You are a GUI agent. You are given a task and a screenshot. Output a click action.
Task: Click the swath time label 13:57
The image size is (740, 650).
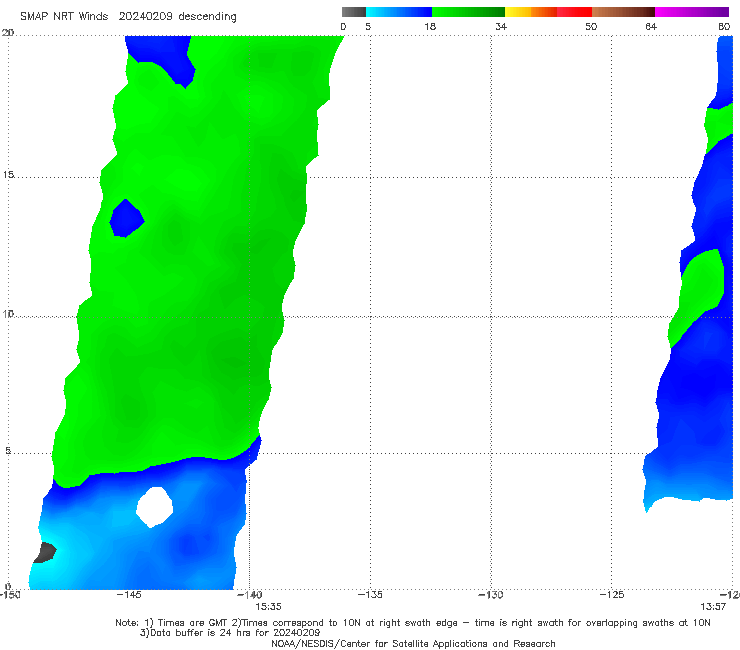tap(713, 607)
